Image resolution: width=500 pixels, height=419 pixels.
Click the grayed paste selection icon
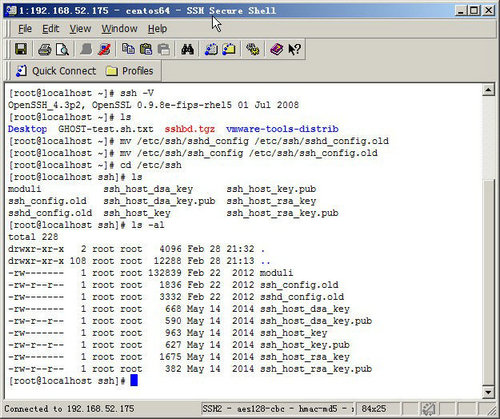[x=164, y=49]
